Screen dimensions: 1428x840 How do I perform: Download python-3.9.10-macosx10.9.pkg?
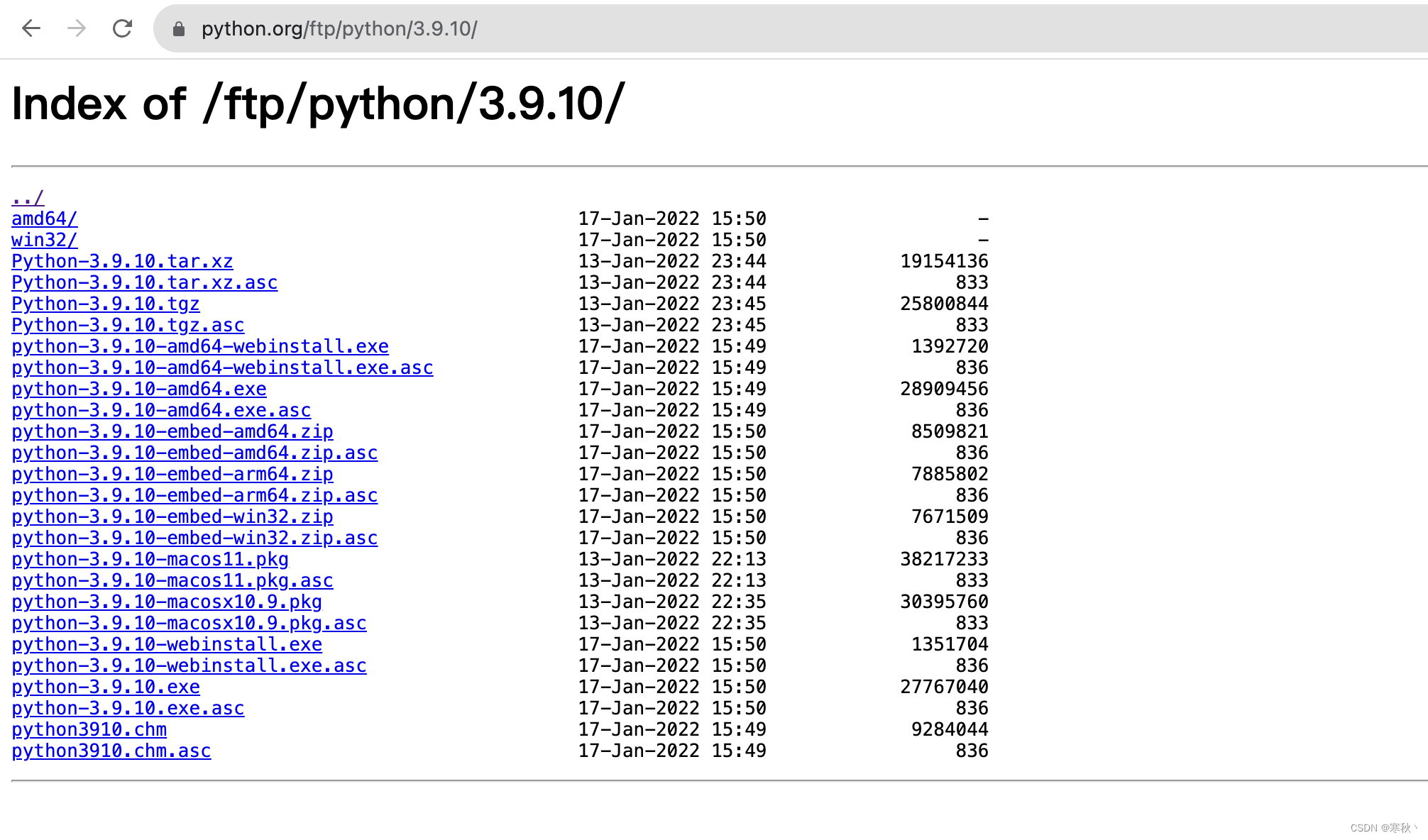pos(166,602)
